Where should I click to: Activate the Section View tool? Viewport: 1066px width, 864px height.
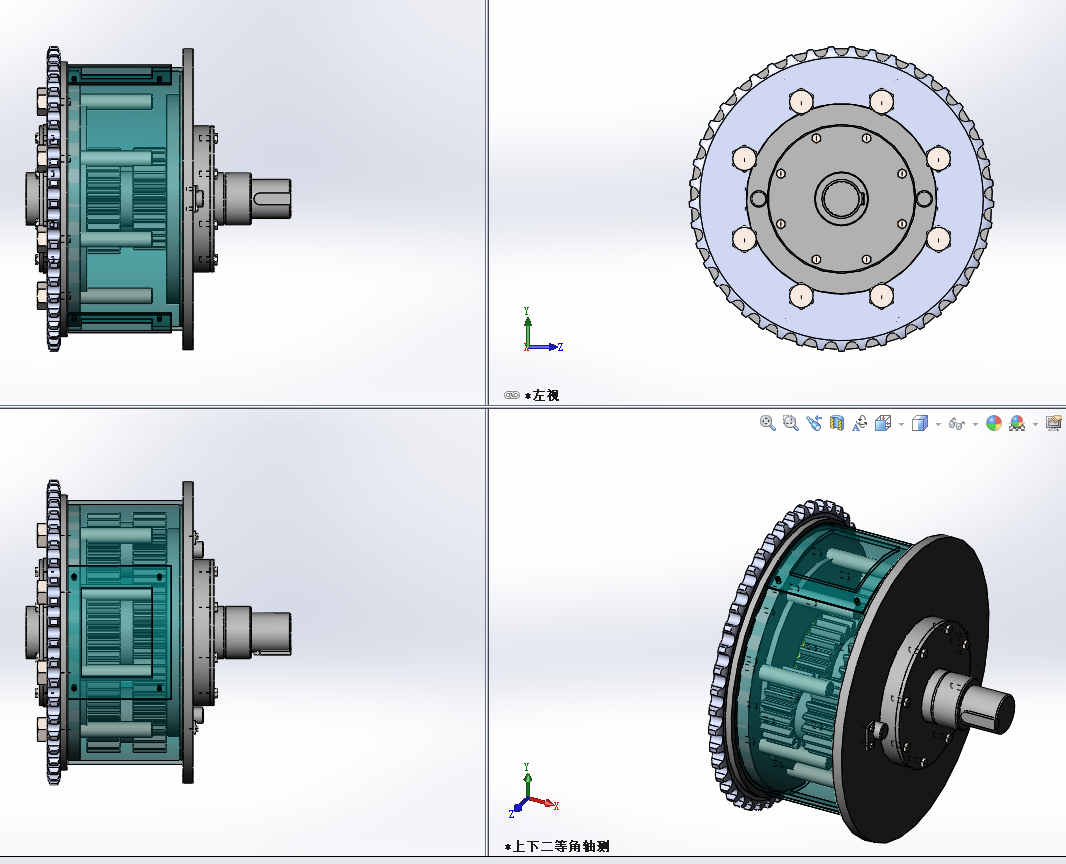[837, 424]
